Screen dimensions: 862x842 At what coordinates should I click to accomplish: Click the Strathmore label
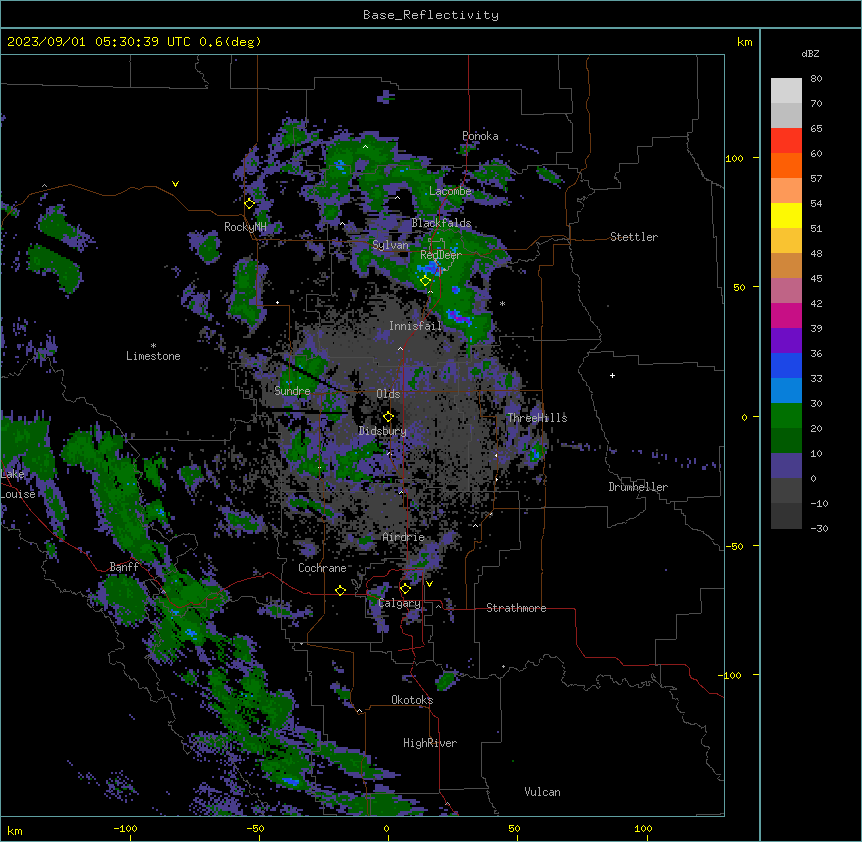[x=516, y=608]
